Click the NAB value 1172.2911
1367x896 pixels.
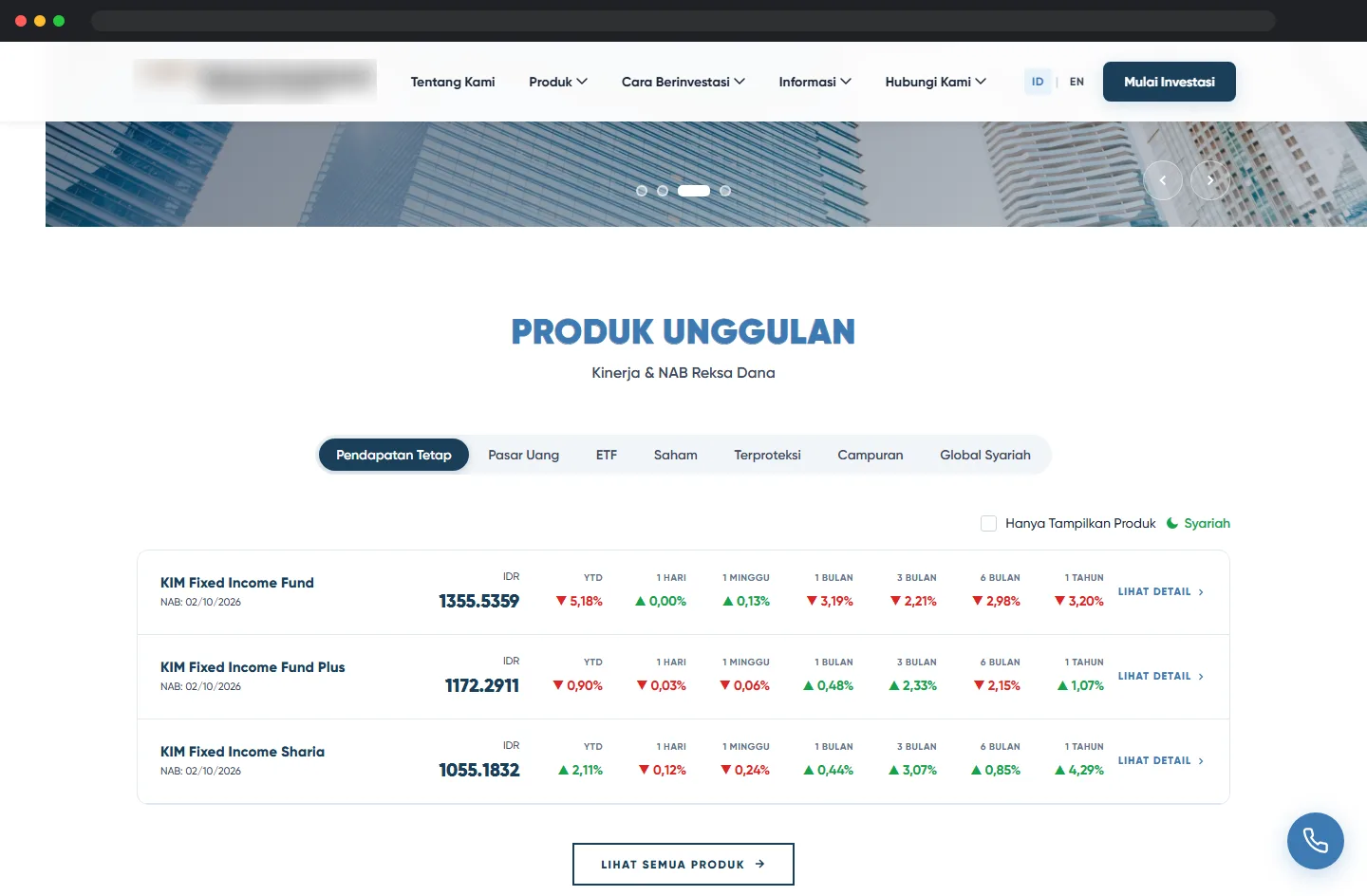(x=482, y=685)
